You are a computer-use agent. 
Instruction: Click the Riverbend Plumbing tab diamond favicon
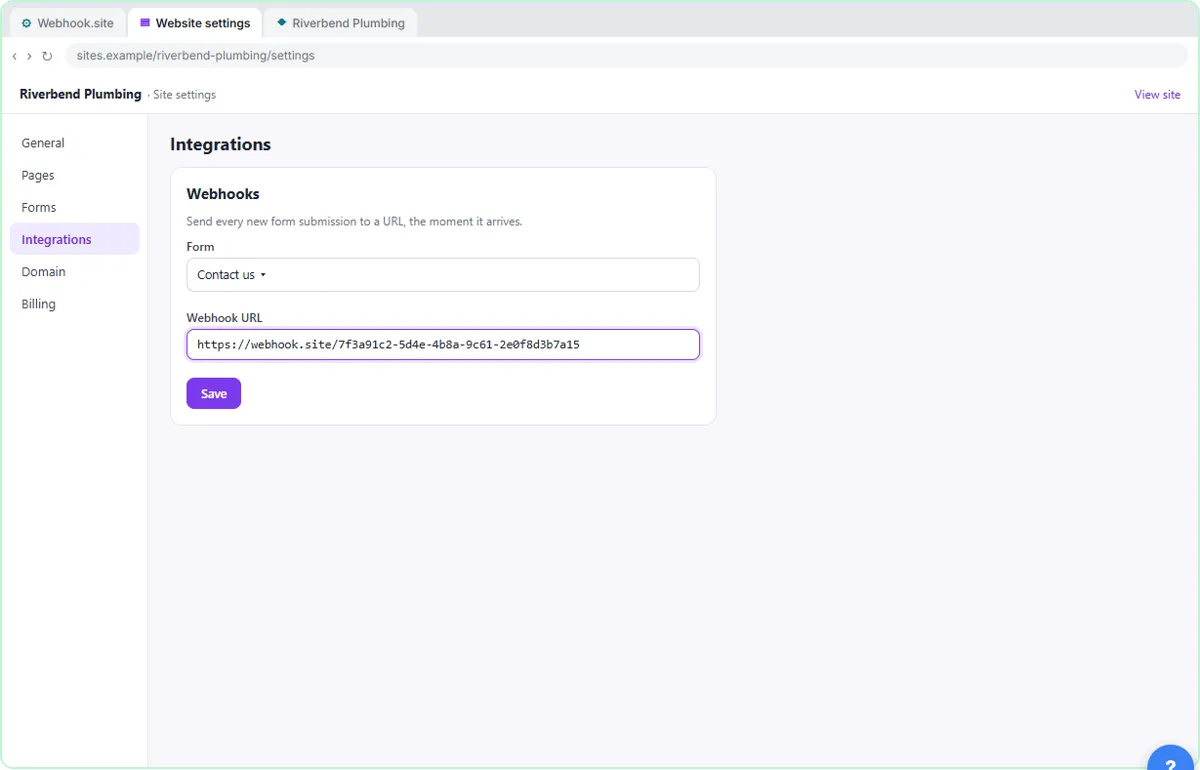(x=282, y=22)
